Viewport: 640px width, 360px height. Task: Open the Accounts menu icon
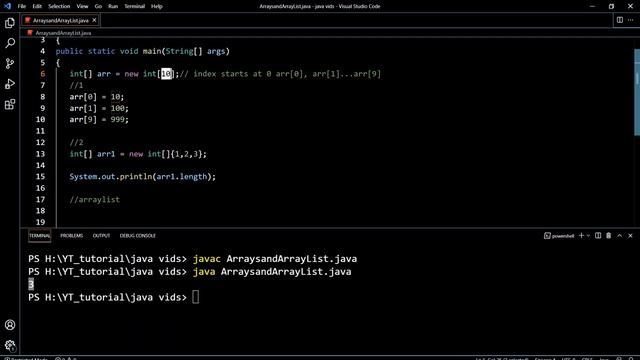pyautogui.click(x=10, y=325)
